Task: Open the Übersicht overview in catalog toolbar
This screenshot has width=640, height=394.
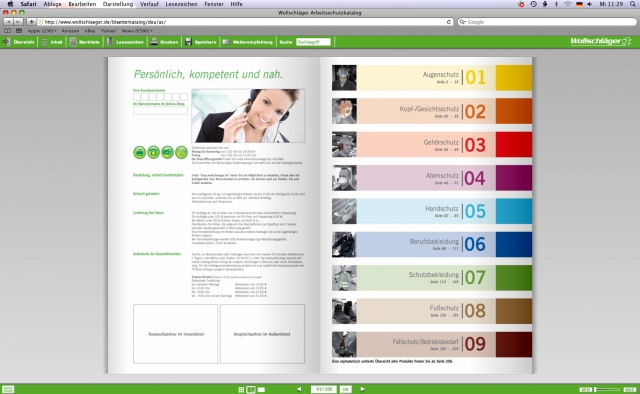Action: coord(18,42)
